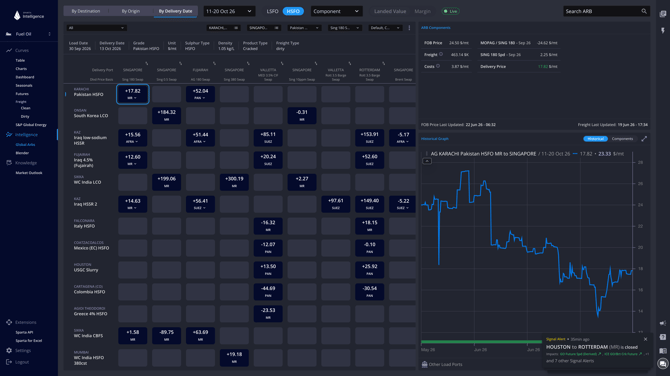Click the Logout icon

click(x=9, y=362)
